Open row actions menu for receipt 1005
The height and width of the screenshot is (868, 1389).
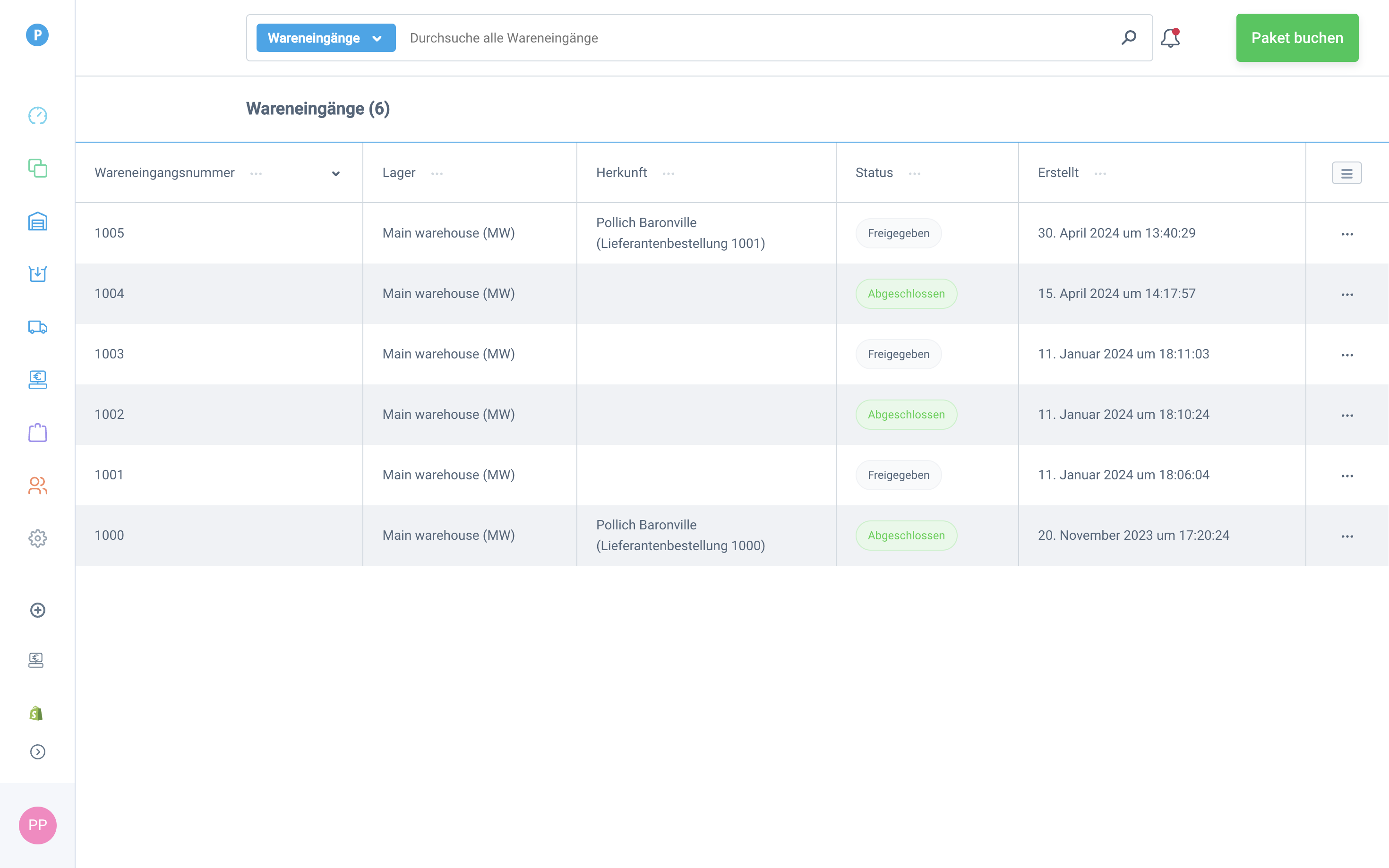[1346, 234]
